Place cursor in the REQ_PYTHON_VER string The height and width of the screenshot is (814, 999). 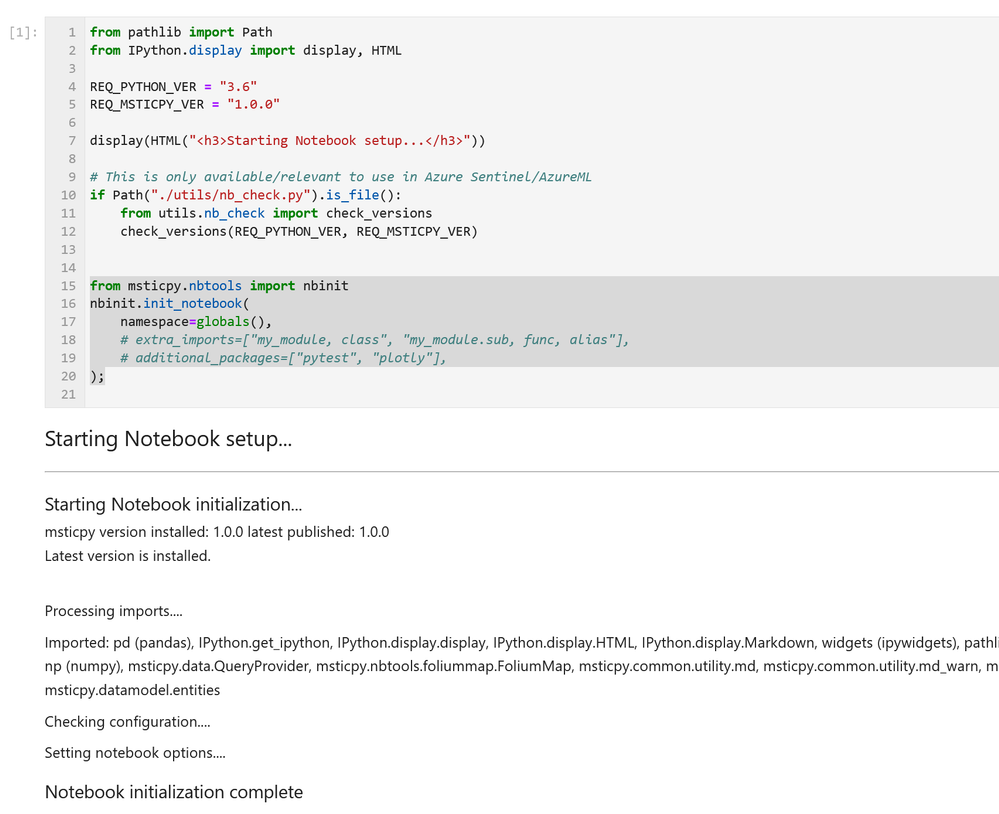point(238,86)
